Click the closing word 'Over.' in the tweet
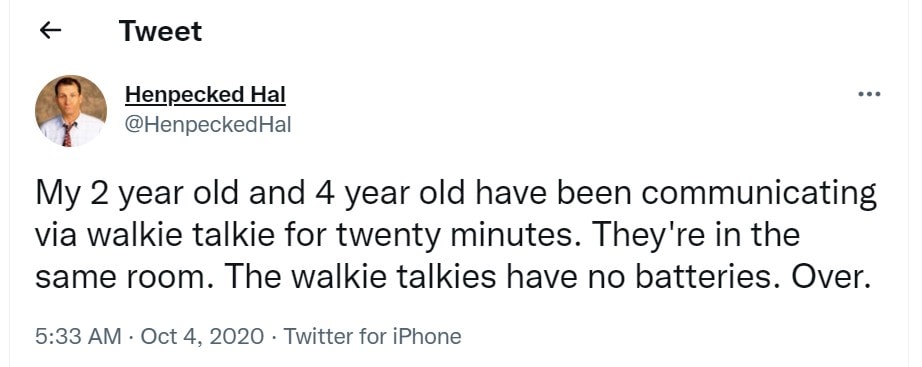This screenshot has width=922, height=367. (830, 277)
